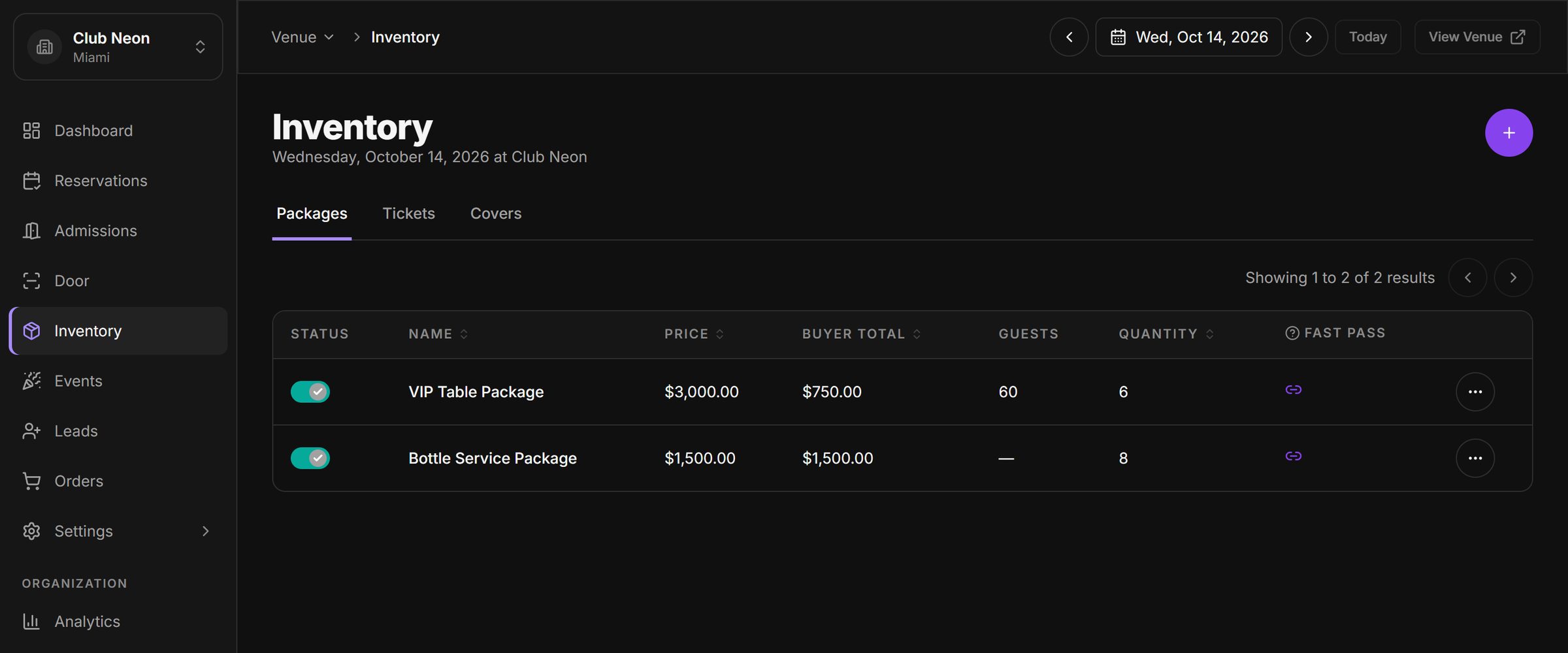Open more options for VIP Table Package
This screenshot has width=1568, height=653.
tap(1475, 392)
